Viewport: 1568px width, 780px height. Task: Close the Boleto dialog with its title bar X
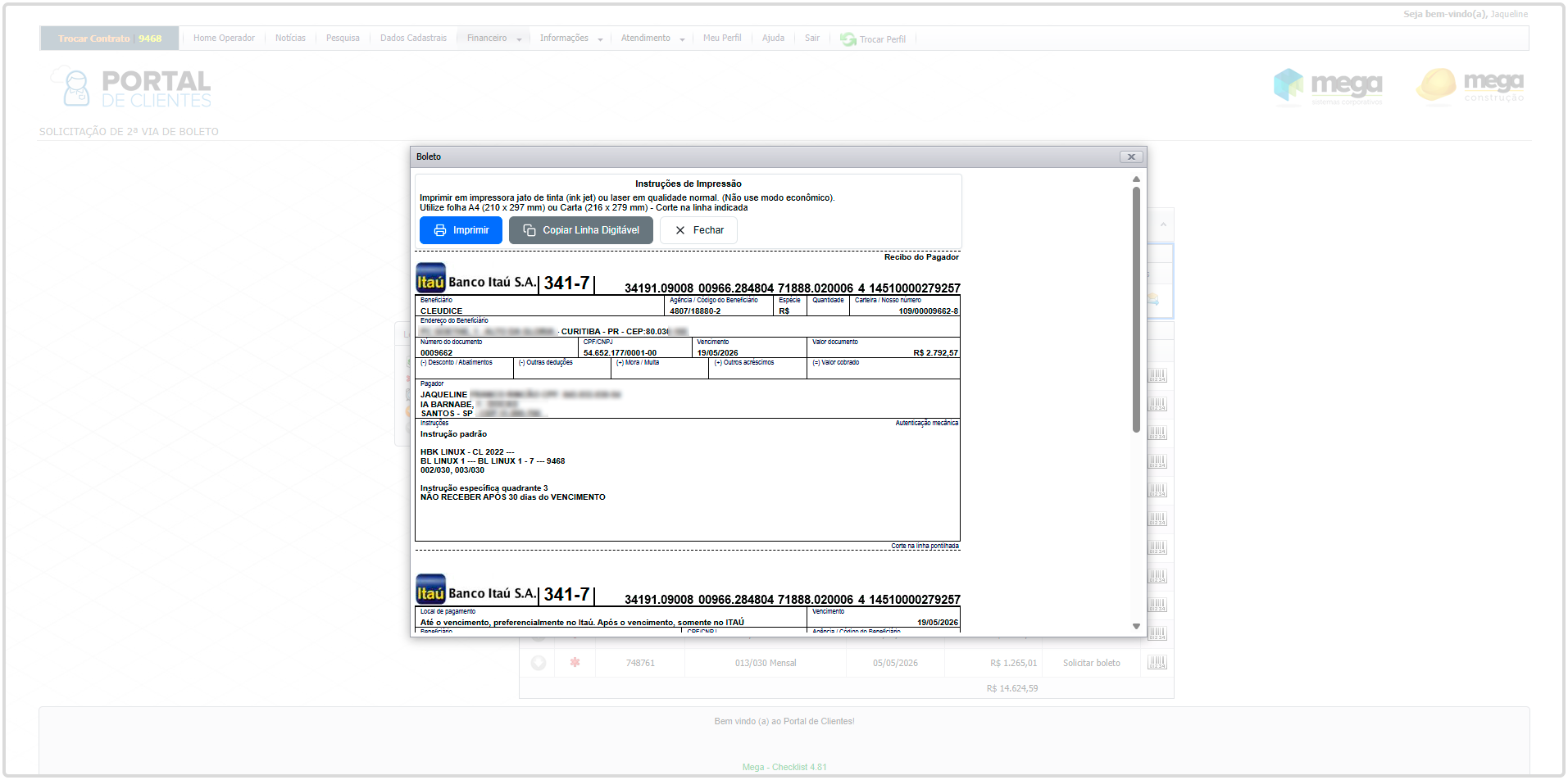click(x=1131, y=156)
